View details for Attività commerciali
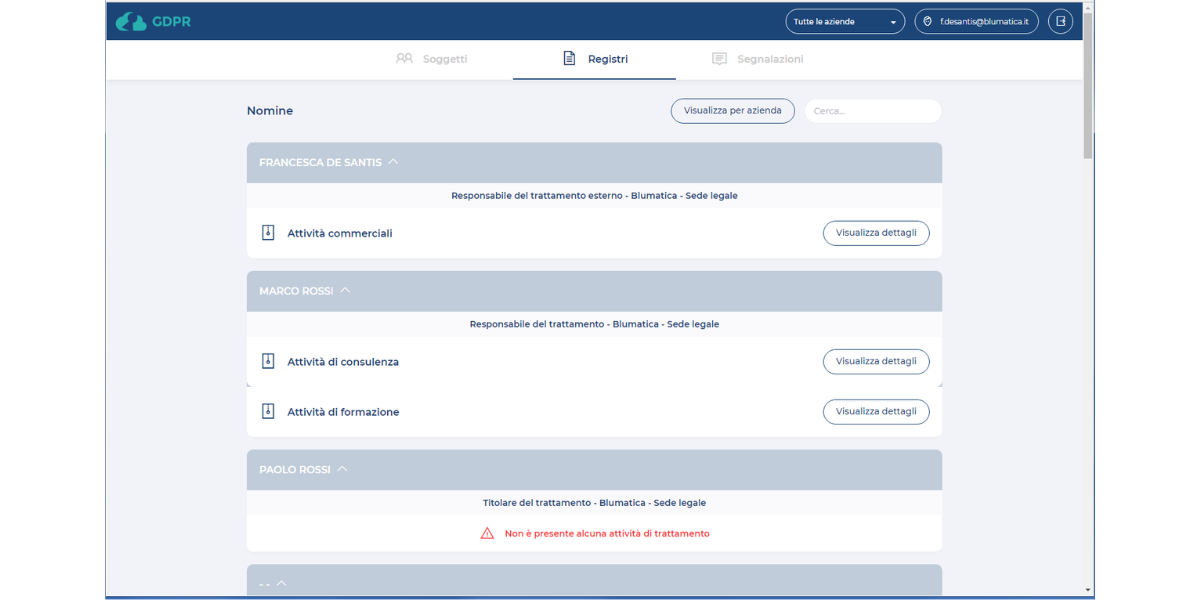The image size is (1200, 600). point(875,233)
